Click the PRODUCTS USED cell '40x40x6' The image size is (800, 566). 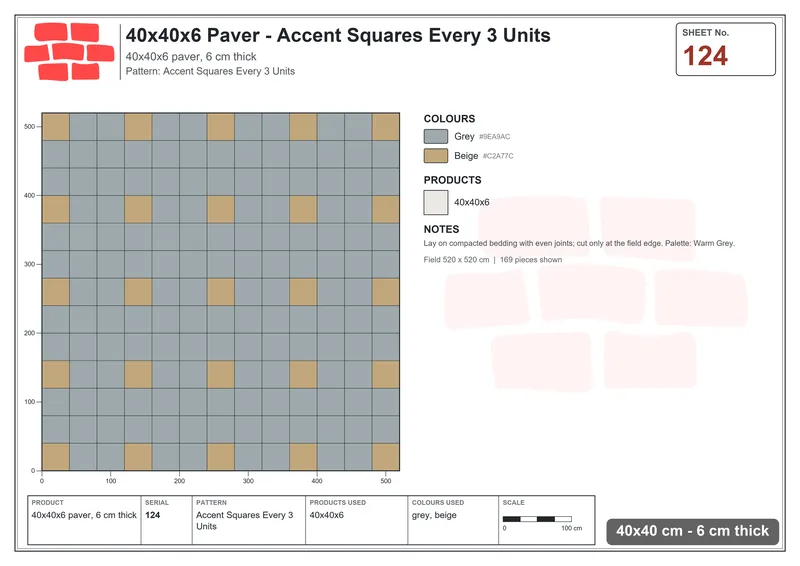click(x=327, y=515)
